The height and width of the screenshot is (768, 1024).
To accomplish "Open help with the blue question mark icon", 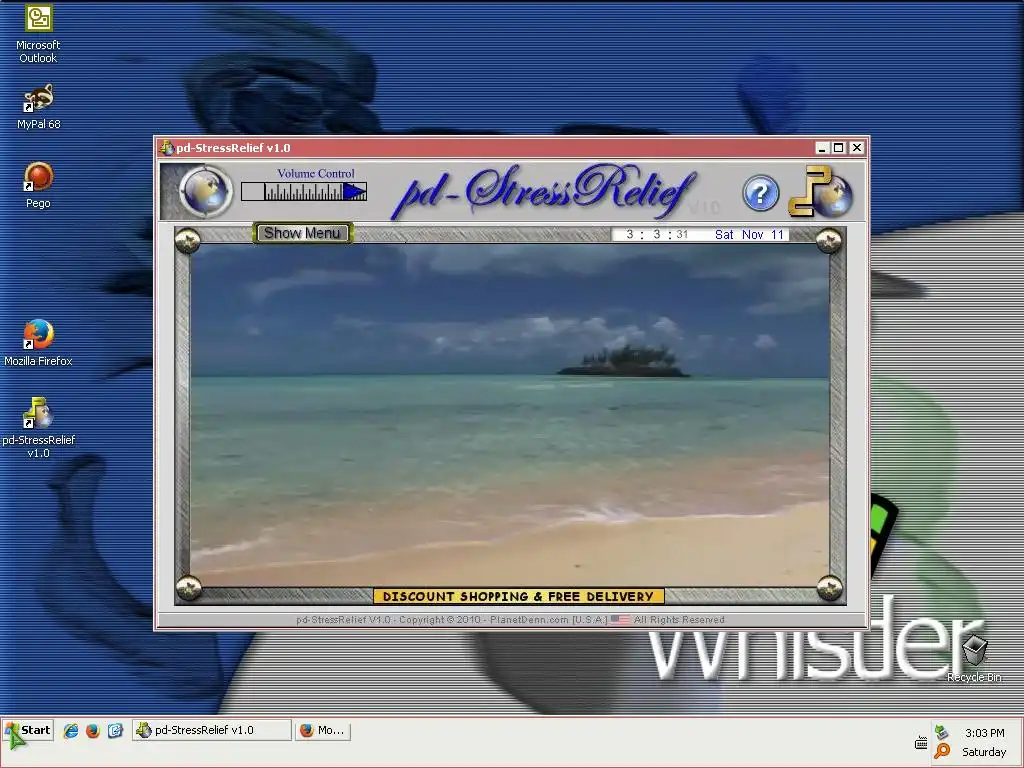I will (760, 193).
